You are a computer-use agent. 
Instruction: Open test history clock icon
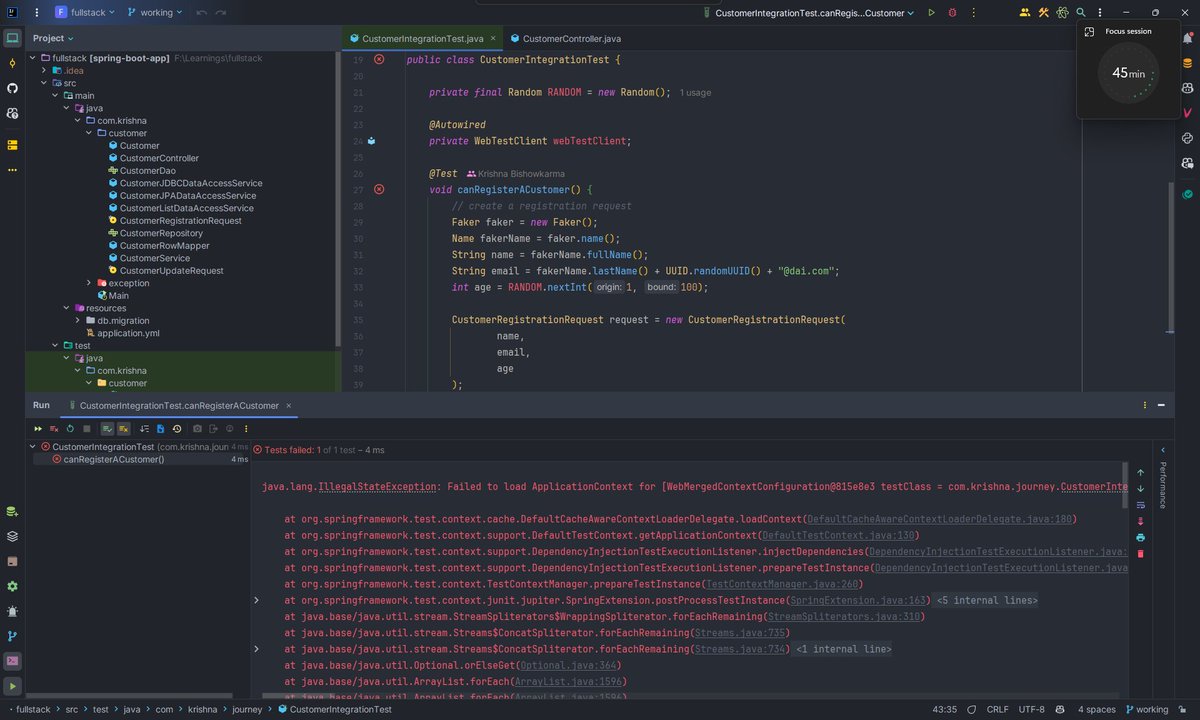pos(177,428)
